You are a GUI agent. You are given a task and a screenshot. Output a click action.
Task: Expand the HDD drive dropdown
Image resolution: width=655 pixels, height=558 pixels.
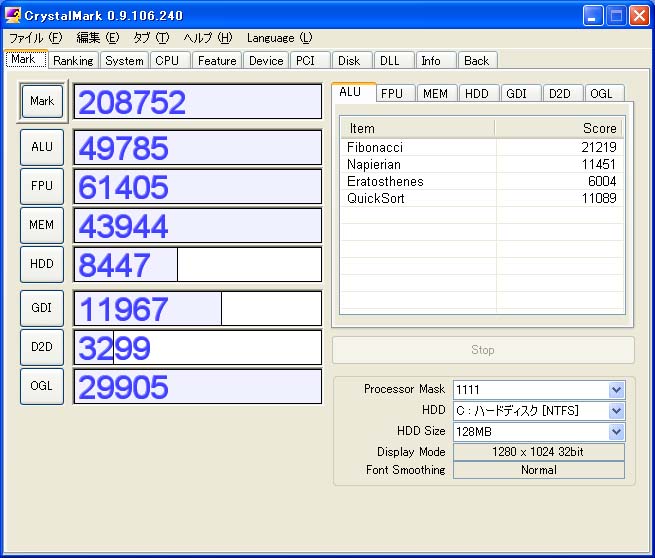(617, 411)
